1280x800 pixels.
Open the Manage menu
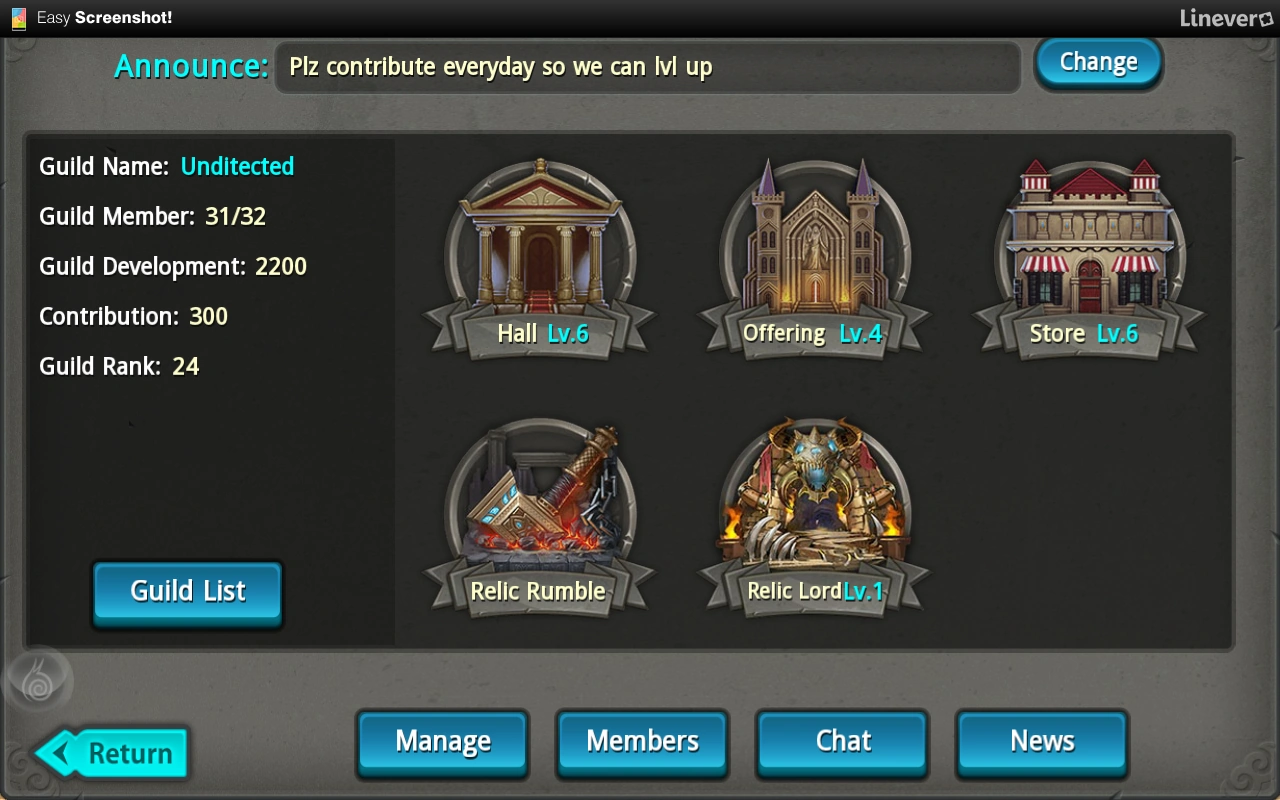443,743
